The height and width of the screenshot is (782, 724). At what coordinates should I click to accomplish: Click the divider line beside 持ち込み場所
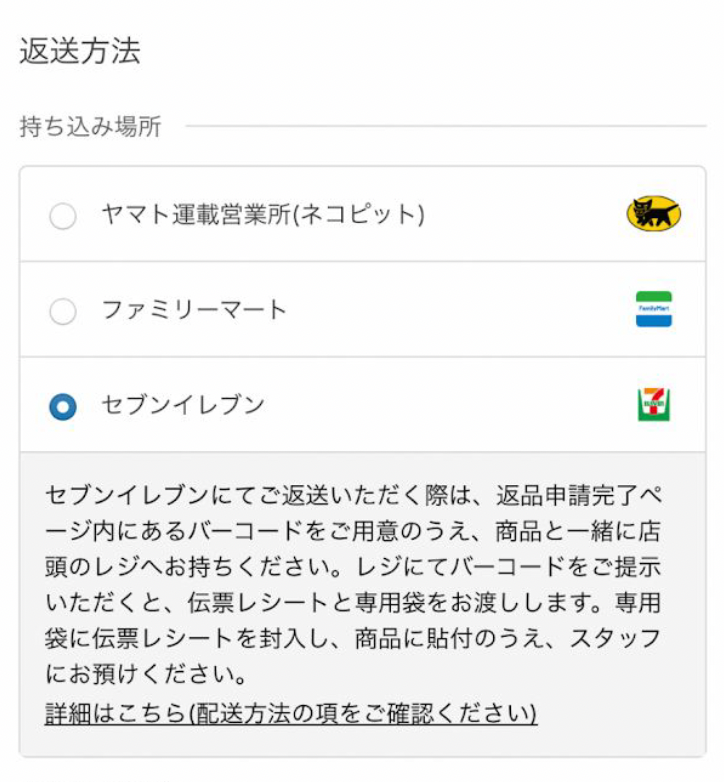(446, 126)
